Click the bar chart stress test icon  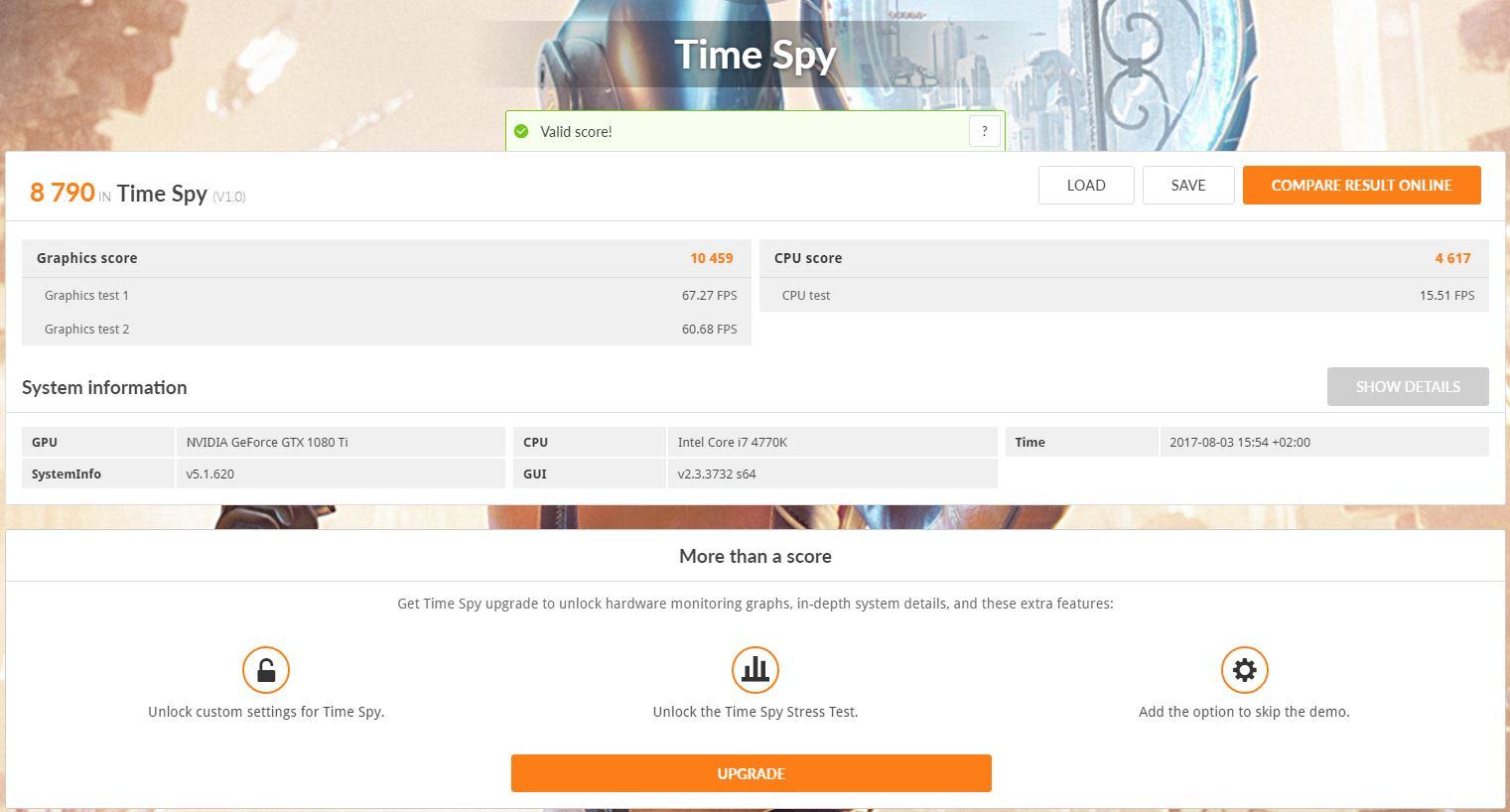[755, 670]
